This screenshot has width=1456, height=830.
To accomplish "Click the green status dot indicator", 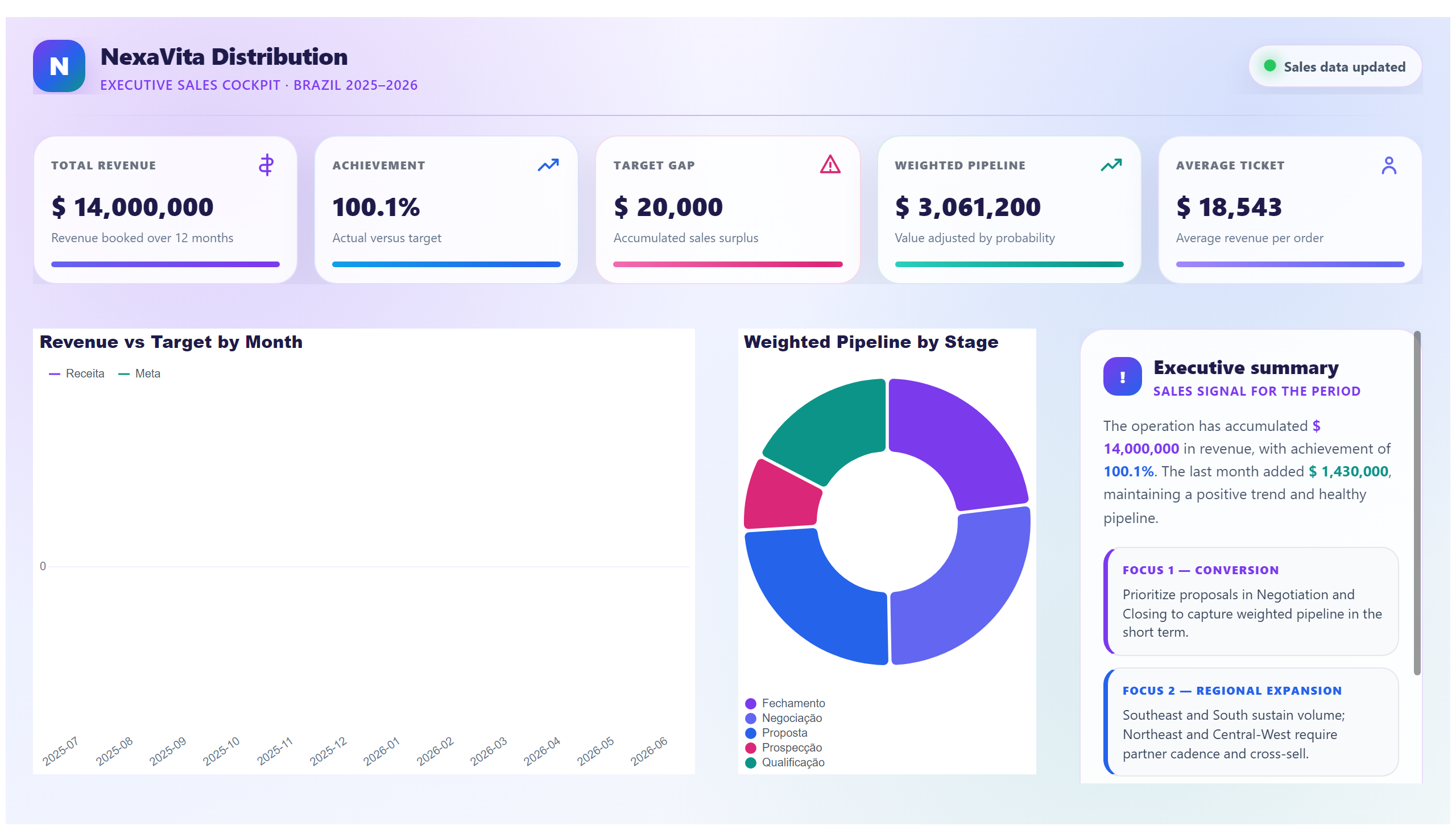I will pyautogui.click(x=1269, y=65).
